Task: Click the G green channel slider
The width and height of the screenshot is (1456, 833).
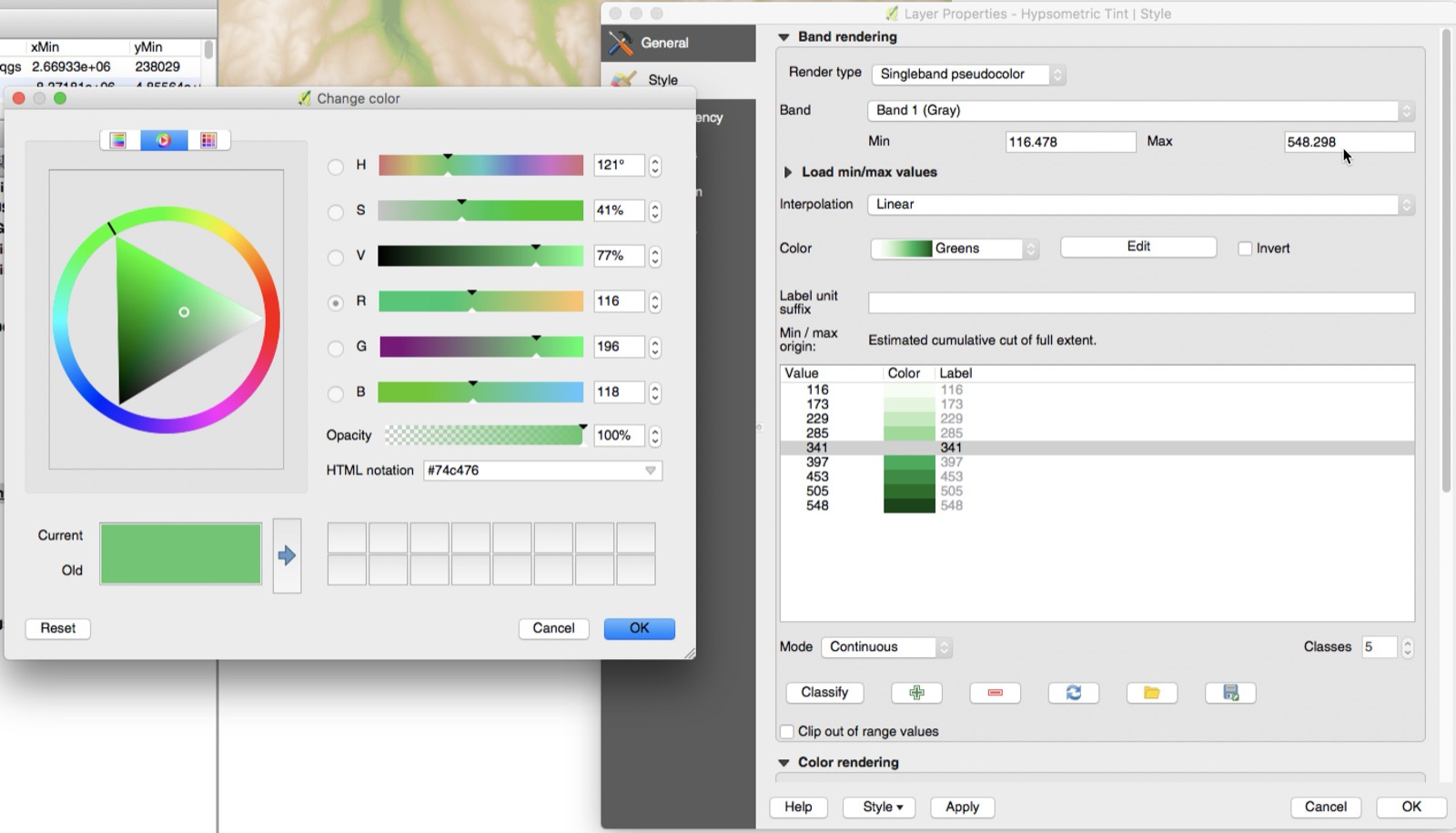Action: [480, 347]
